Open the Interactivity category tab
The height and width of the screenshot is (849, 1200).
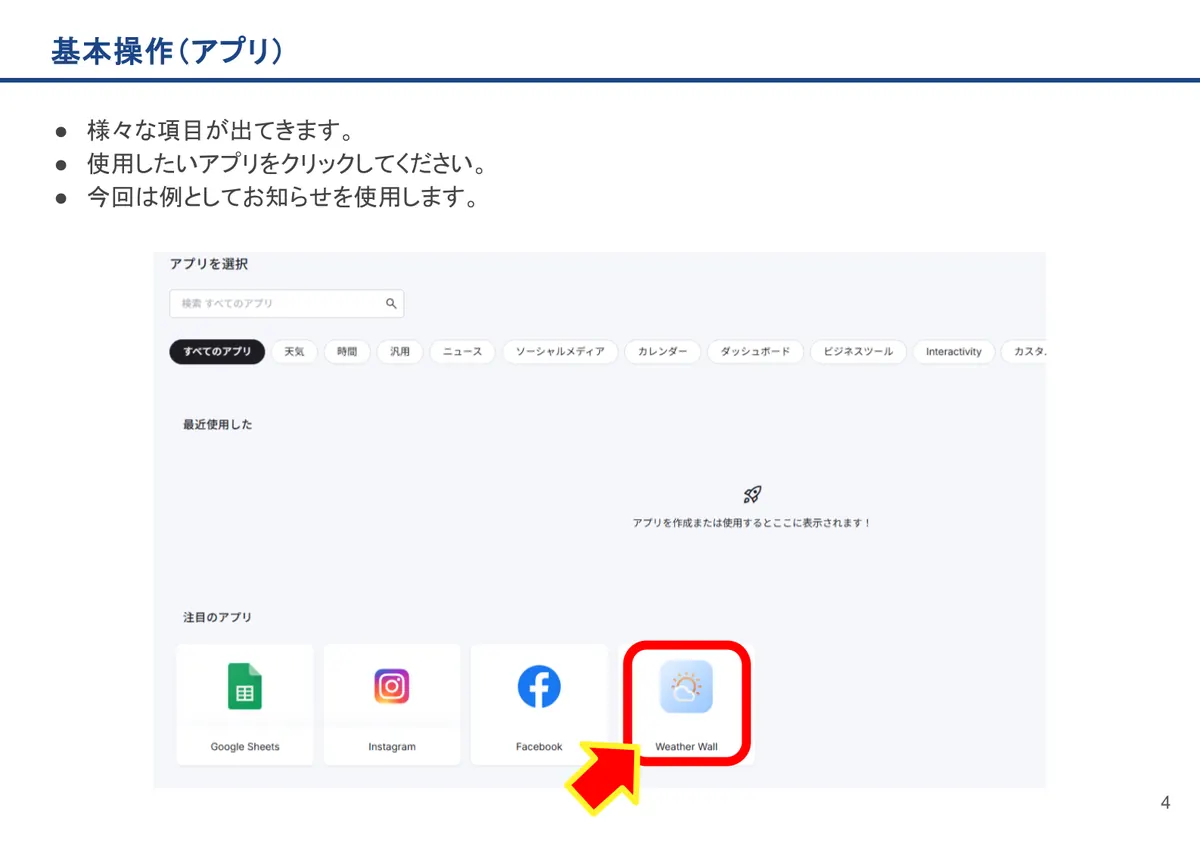coord(954,352)
